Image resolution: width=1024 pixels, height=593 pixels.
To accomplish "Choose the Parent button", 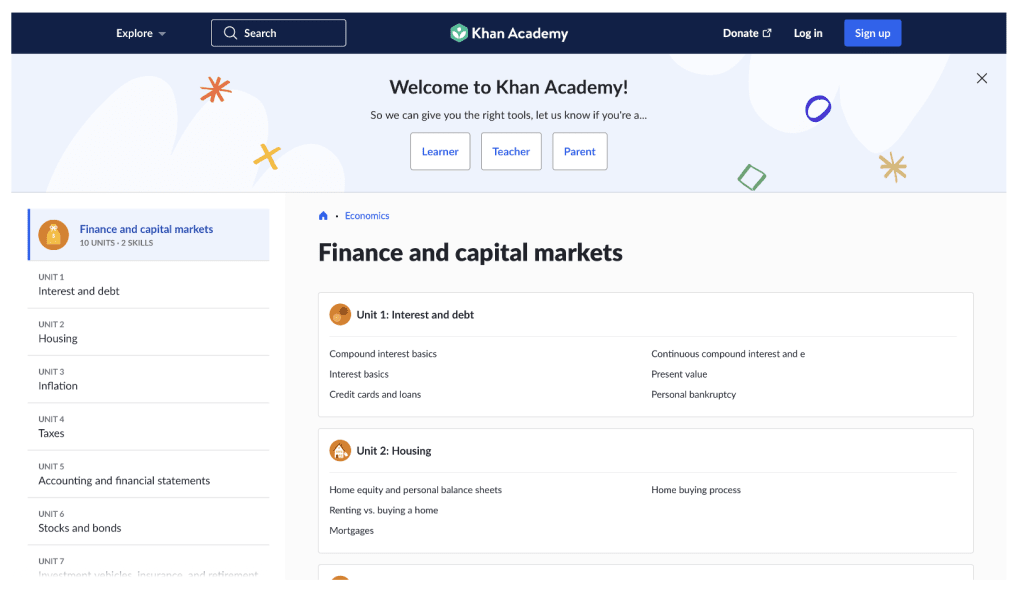I will (580, 152).
